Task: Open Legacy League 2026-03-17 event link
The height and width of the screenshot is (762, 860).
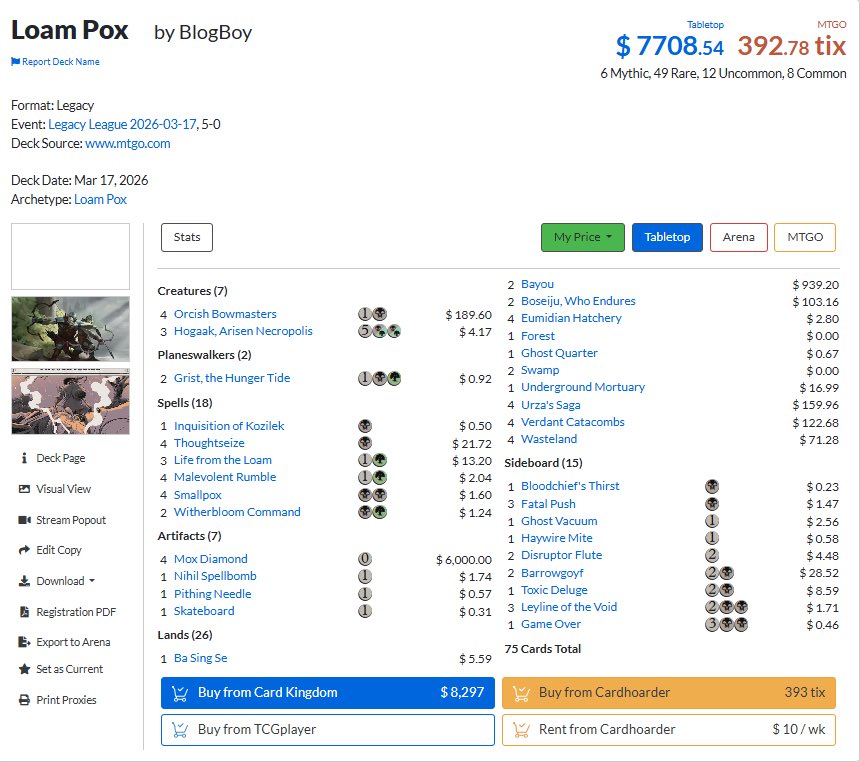Action: 122,124
